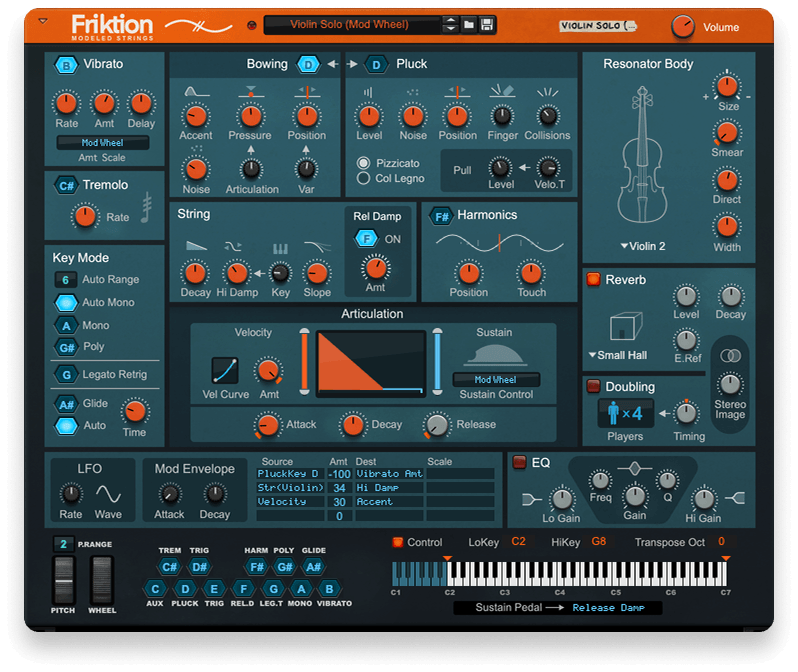The height and width of the screenshot is (672, 798).
Task: Toggle Rel Damp ON with F hexagon
Action: [366, 238]
